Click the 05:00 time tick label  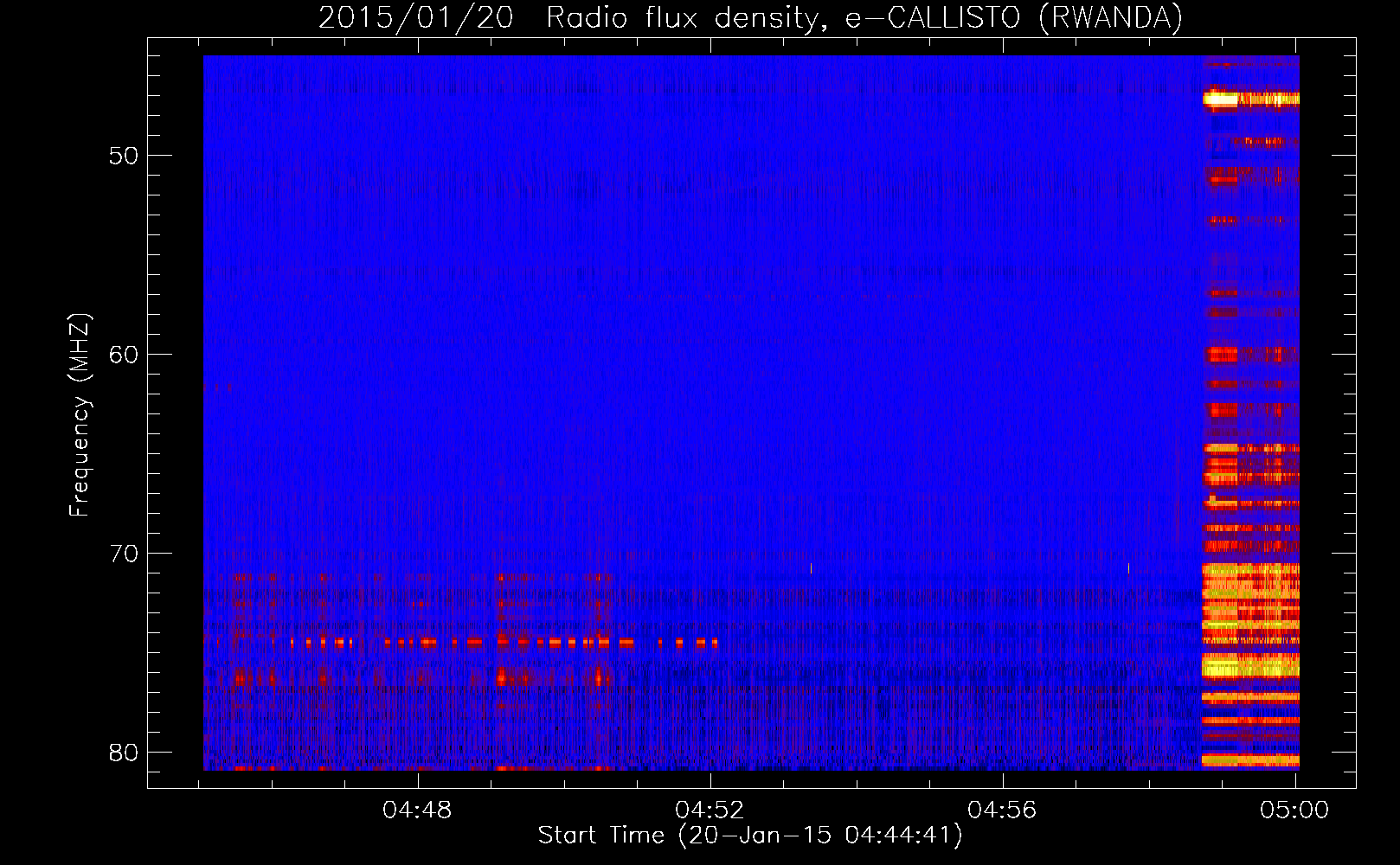tap(1294, 810)
